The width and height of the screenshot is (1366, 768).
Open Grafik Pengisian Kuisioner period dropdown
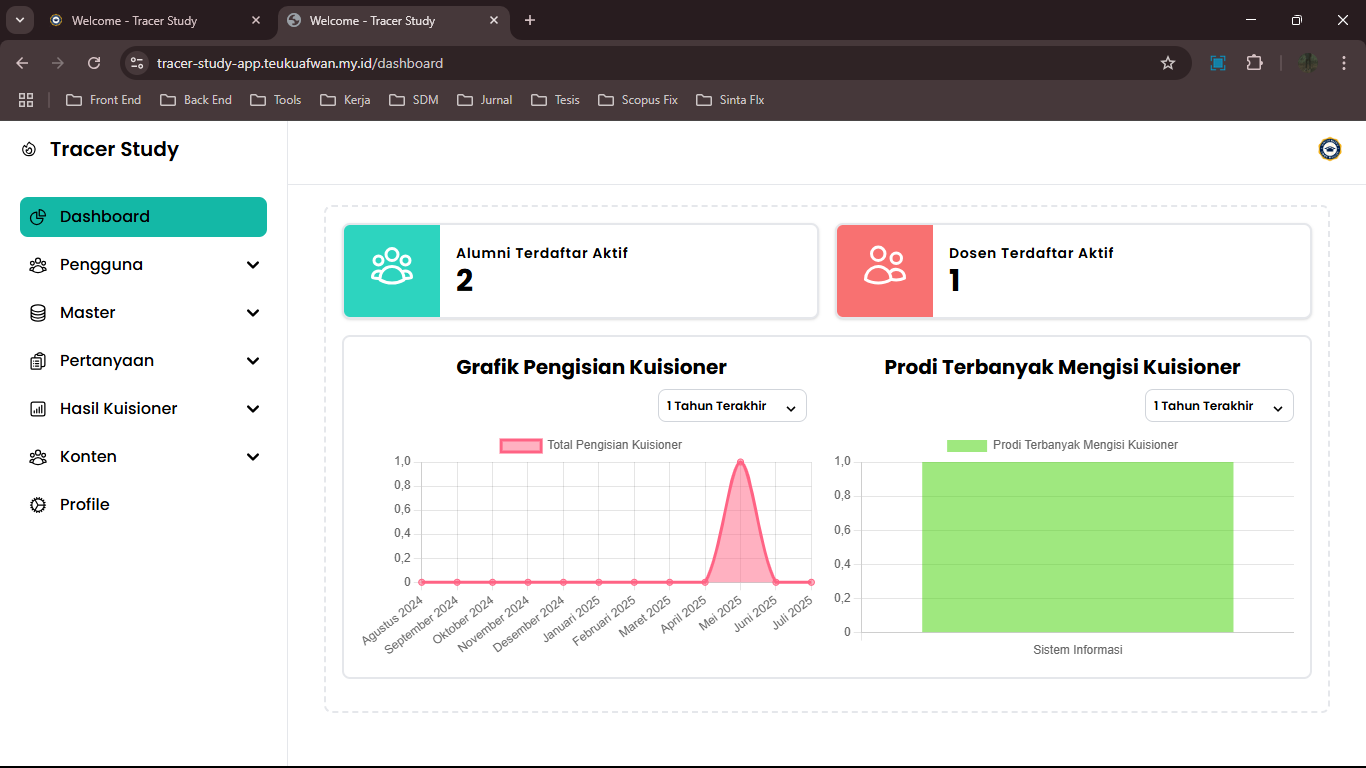(x=732, y=406)
